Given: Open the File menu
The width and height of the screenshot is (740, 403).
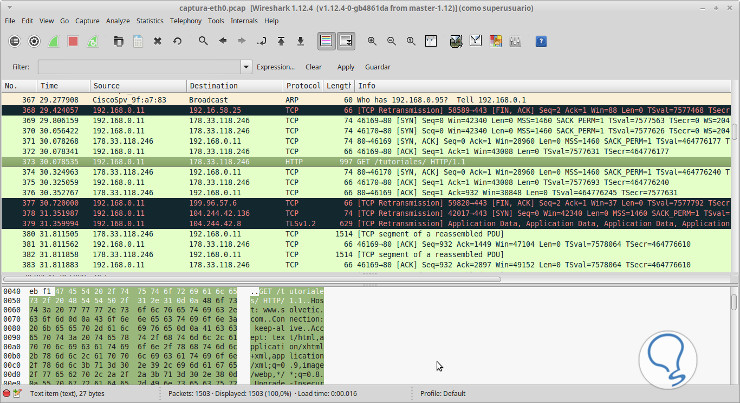Looking at the screenshot, I should tap(10, 21).
